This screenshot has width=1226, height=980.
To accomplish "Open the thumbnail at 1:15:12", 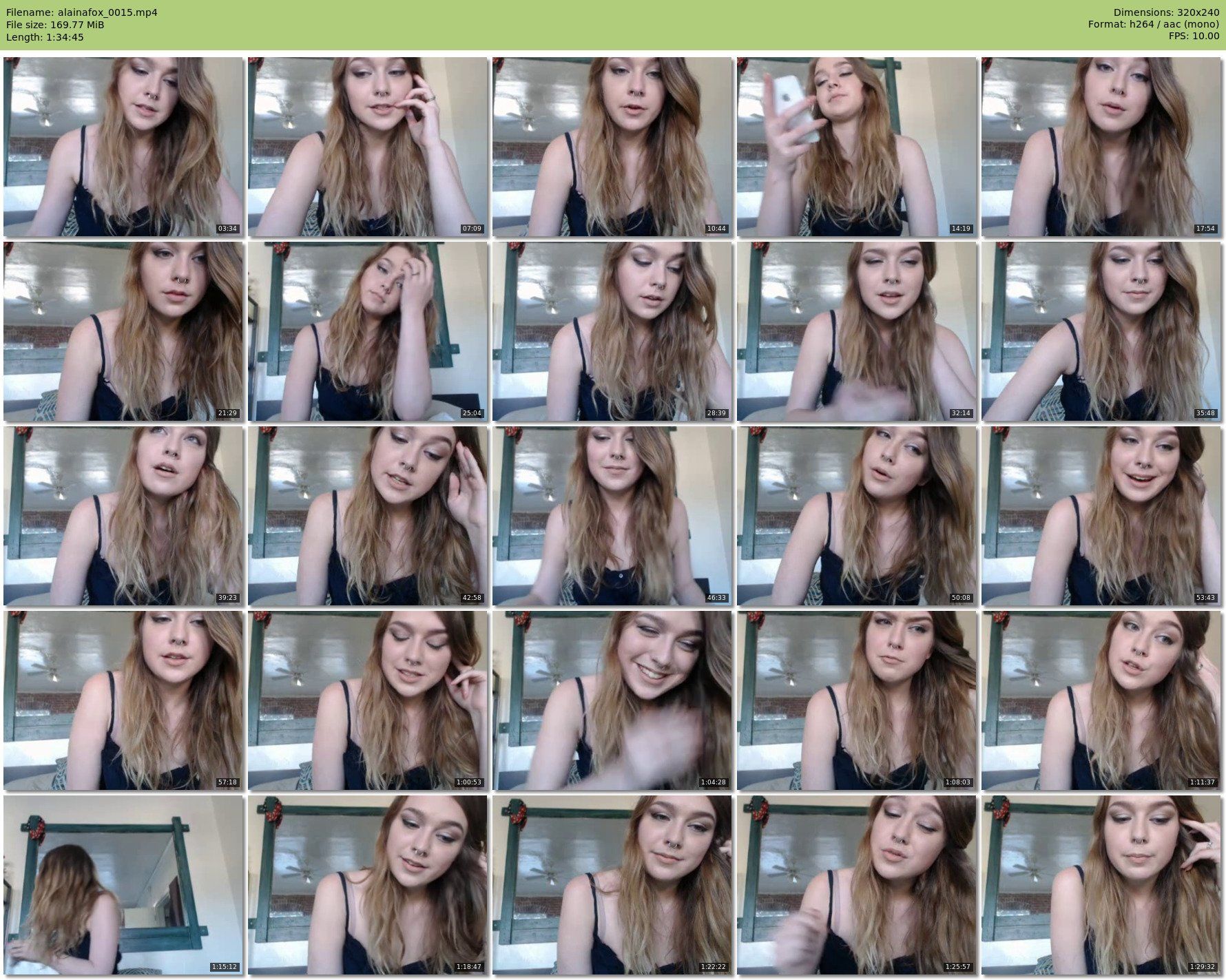I will point(123,885).
